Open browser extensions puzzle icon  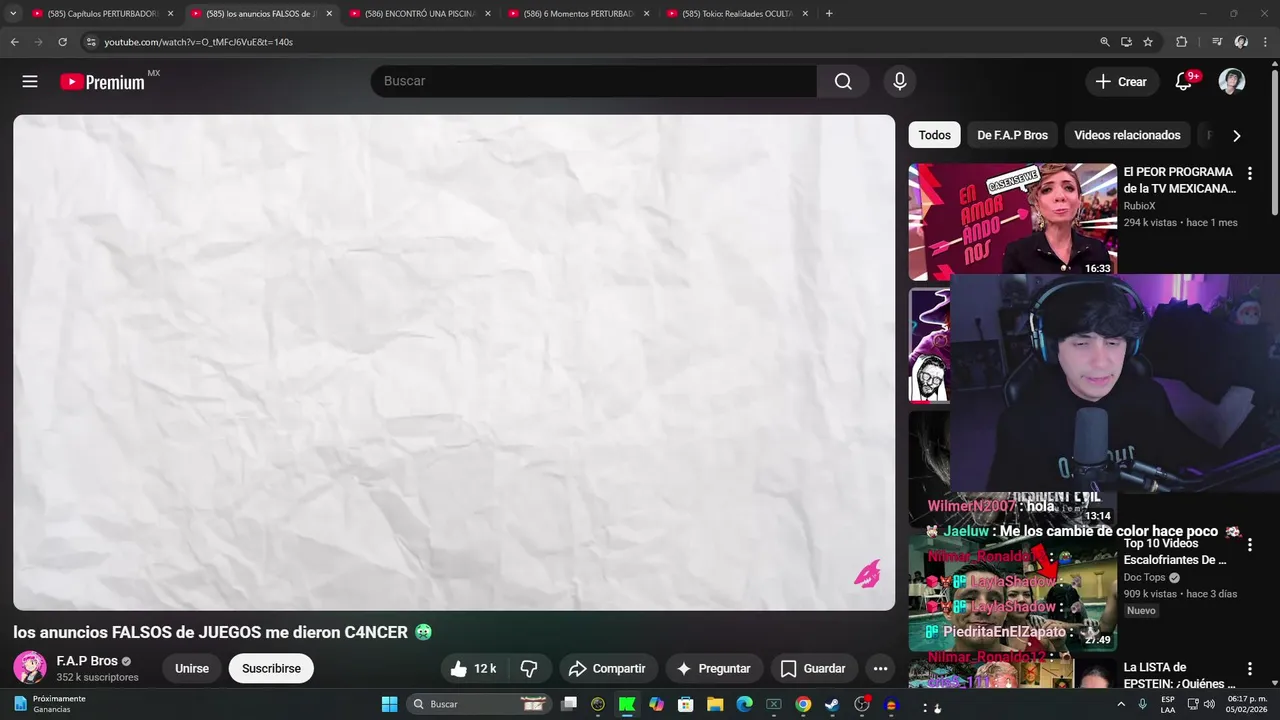1181,42
